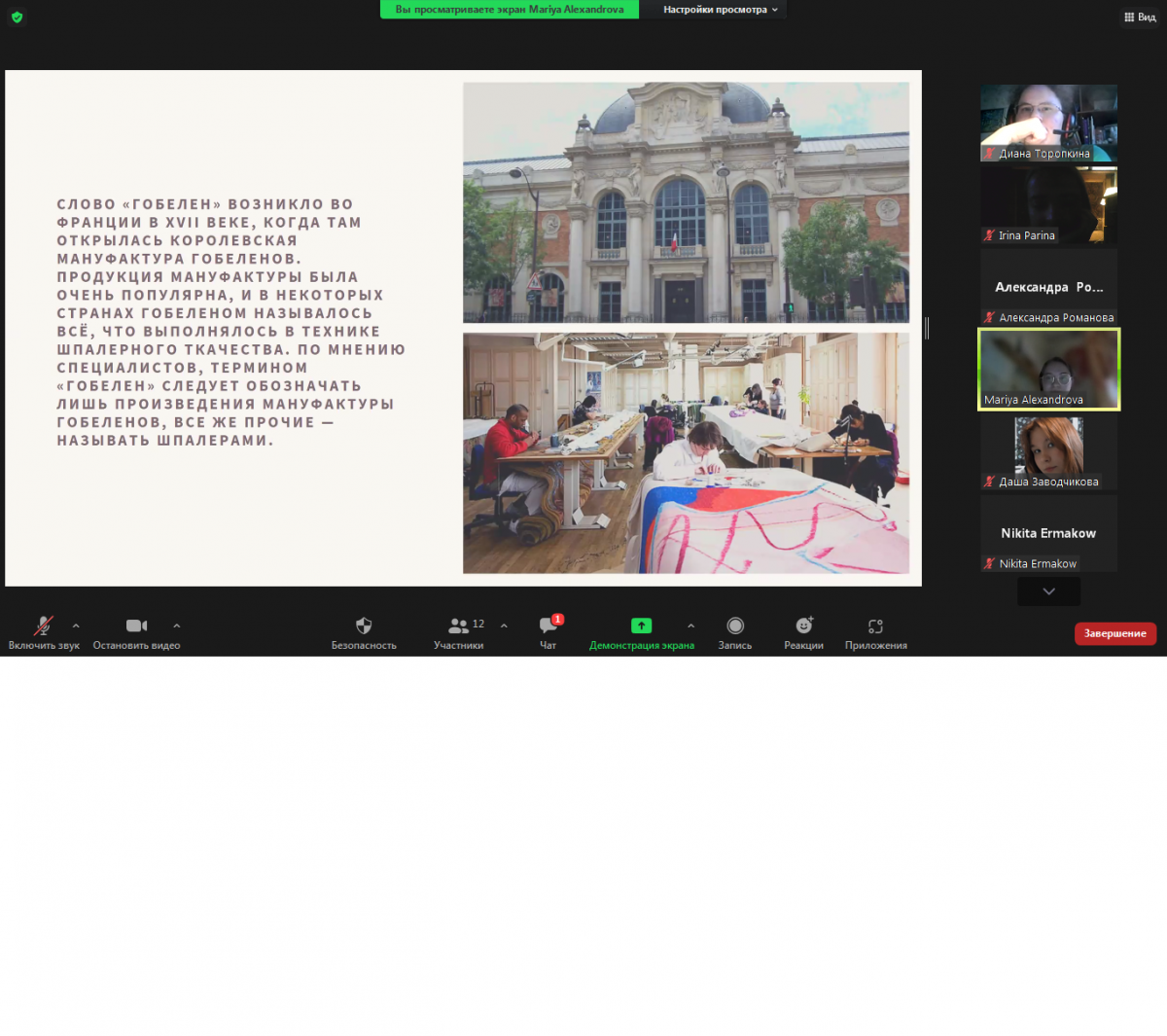
Task: Select Nikita Ermakow participant tile
Action: pyautogui.click(x=1048, y=533)
